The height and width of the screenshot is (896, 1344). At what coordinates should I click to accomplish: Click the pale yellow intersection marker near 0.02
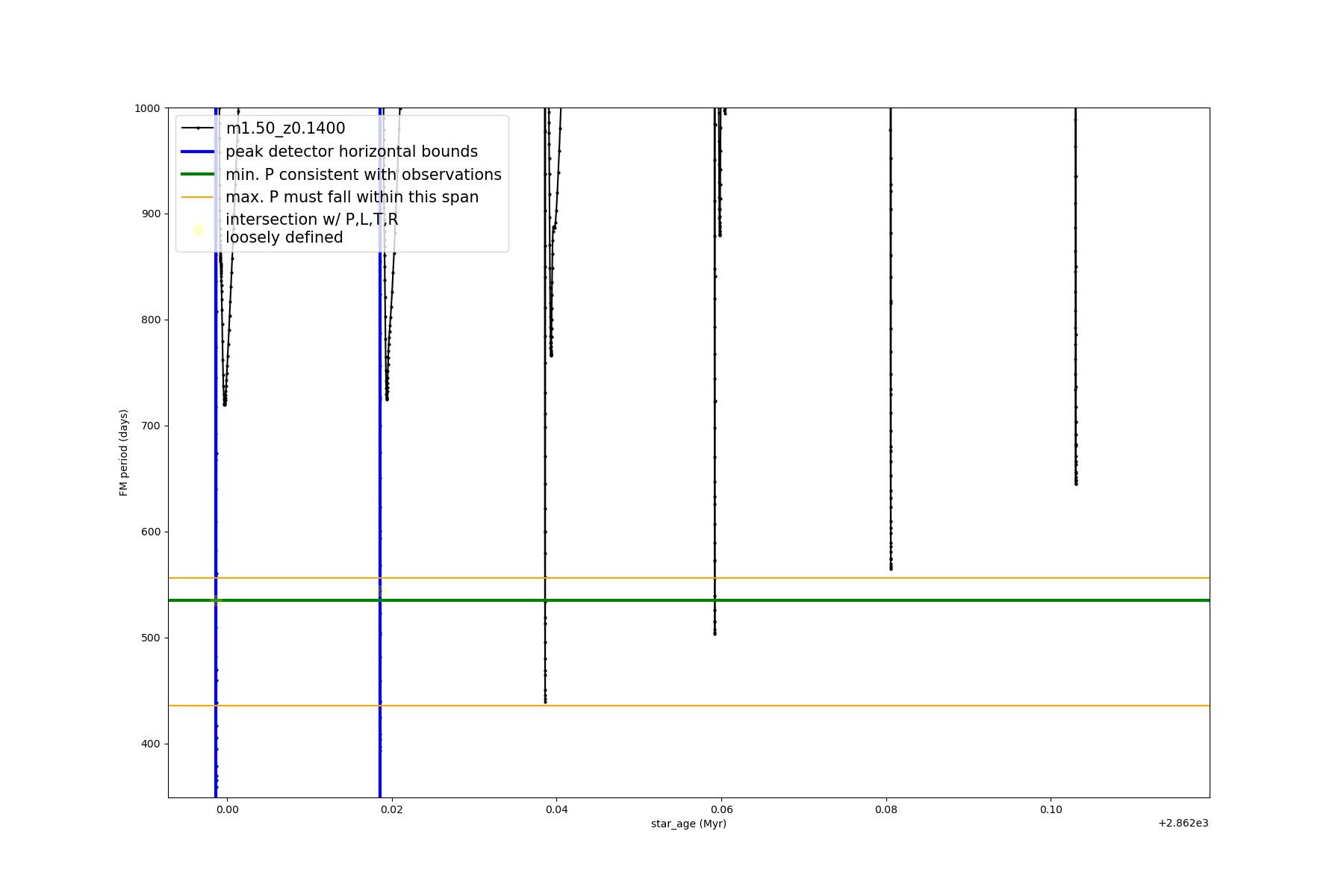379,591
